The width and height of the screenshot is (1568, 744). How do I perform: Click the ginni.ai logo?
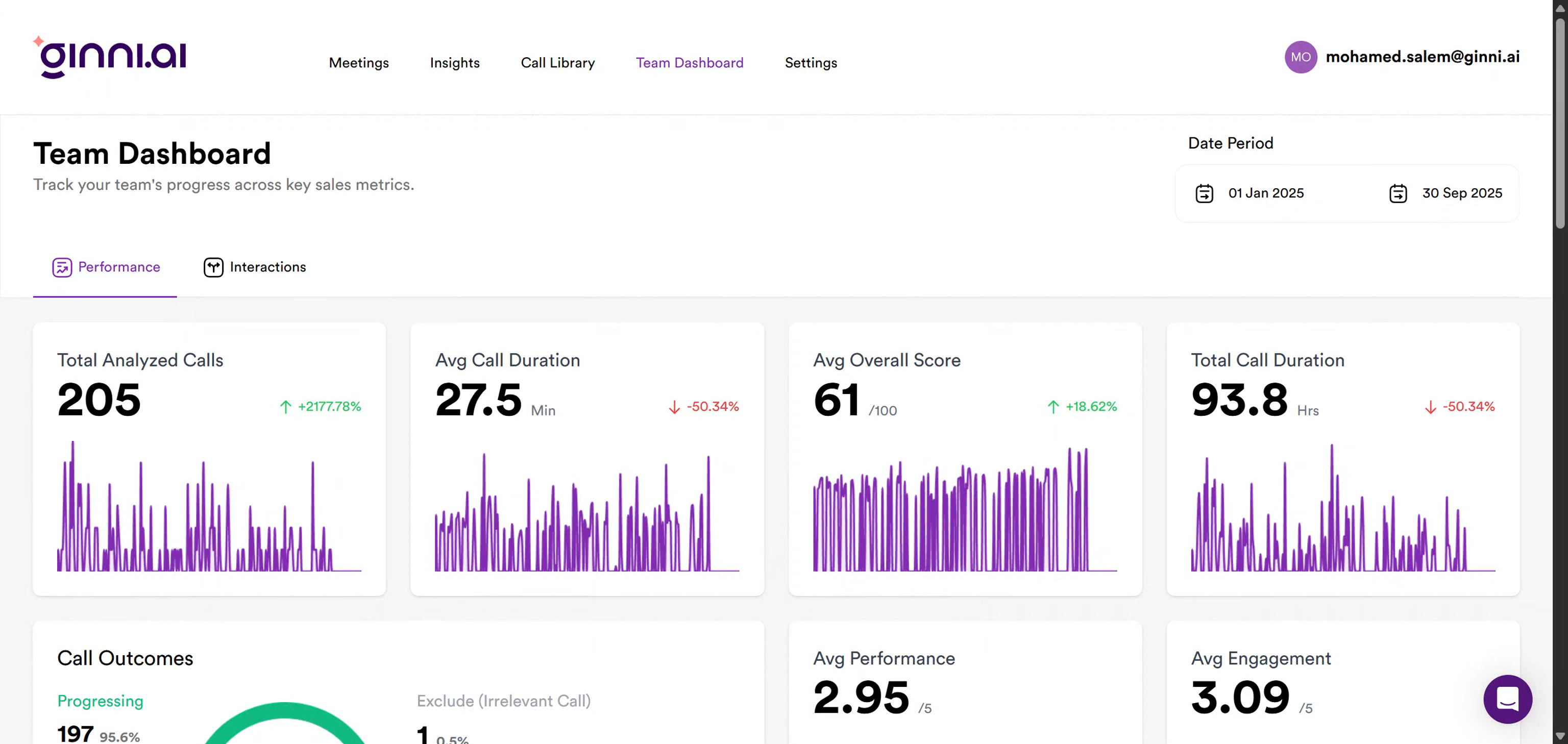pos(111,58)
